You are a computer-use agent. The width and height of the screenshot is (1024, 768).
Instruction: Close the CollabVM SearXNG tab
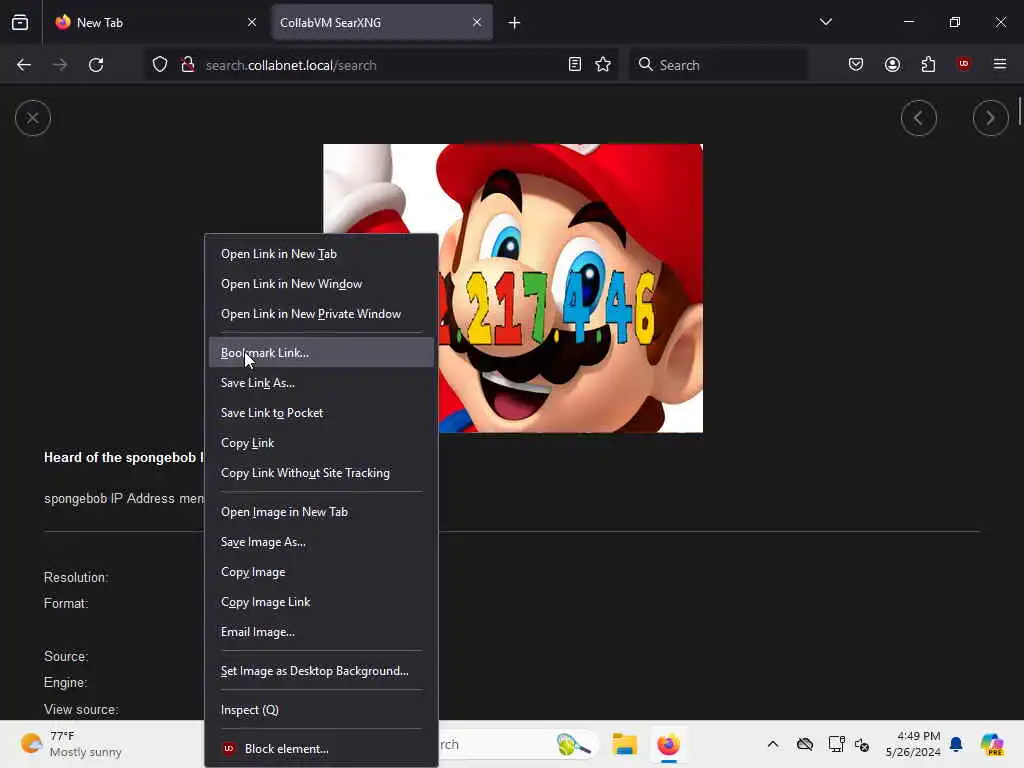477,22
